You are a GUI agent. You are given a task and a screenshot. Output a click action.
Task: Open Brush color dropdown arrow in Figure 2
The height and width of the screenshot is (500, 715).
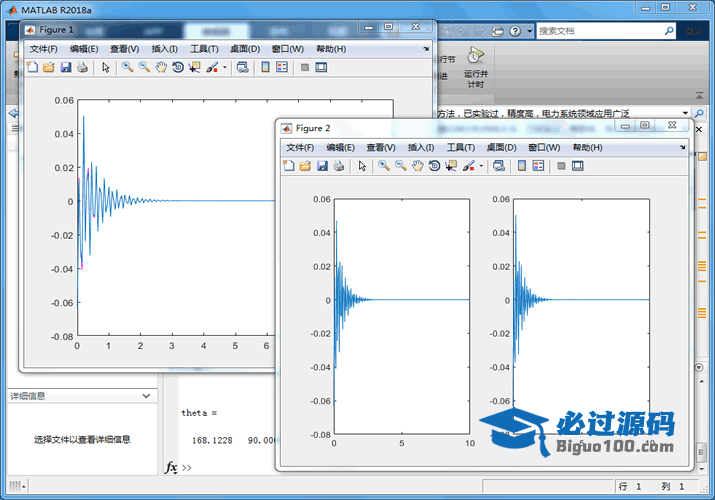pyautogui.click(x=481, y=166)
